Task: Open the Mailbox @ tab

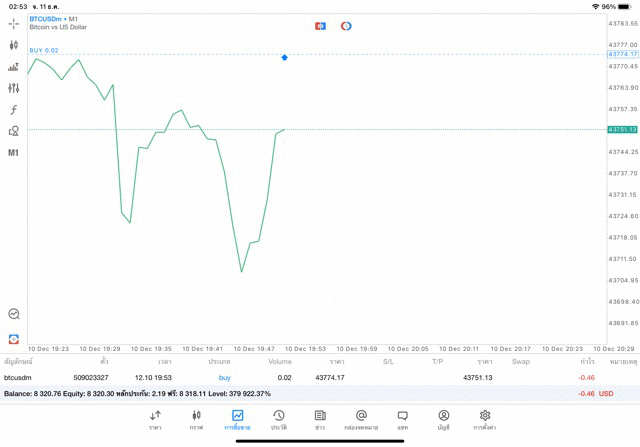Action: tap(361, 419)
